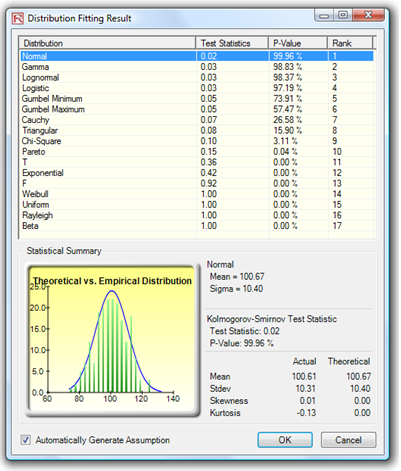
Task: Select the Chi-Square distribution row
Action: tap(197, 141)
